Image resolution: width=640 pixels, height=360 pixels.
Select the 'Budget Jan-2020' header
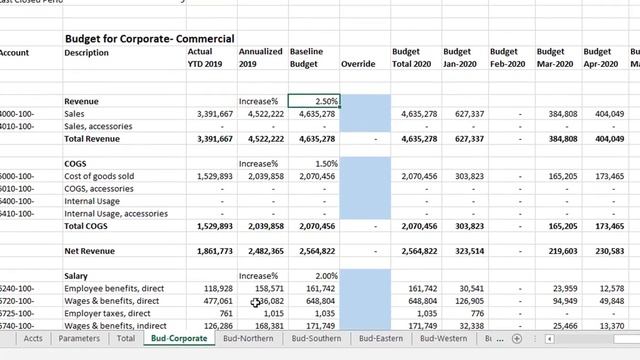point(460,58)
